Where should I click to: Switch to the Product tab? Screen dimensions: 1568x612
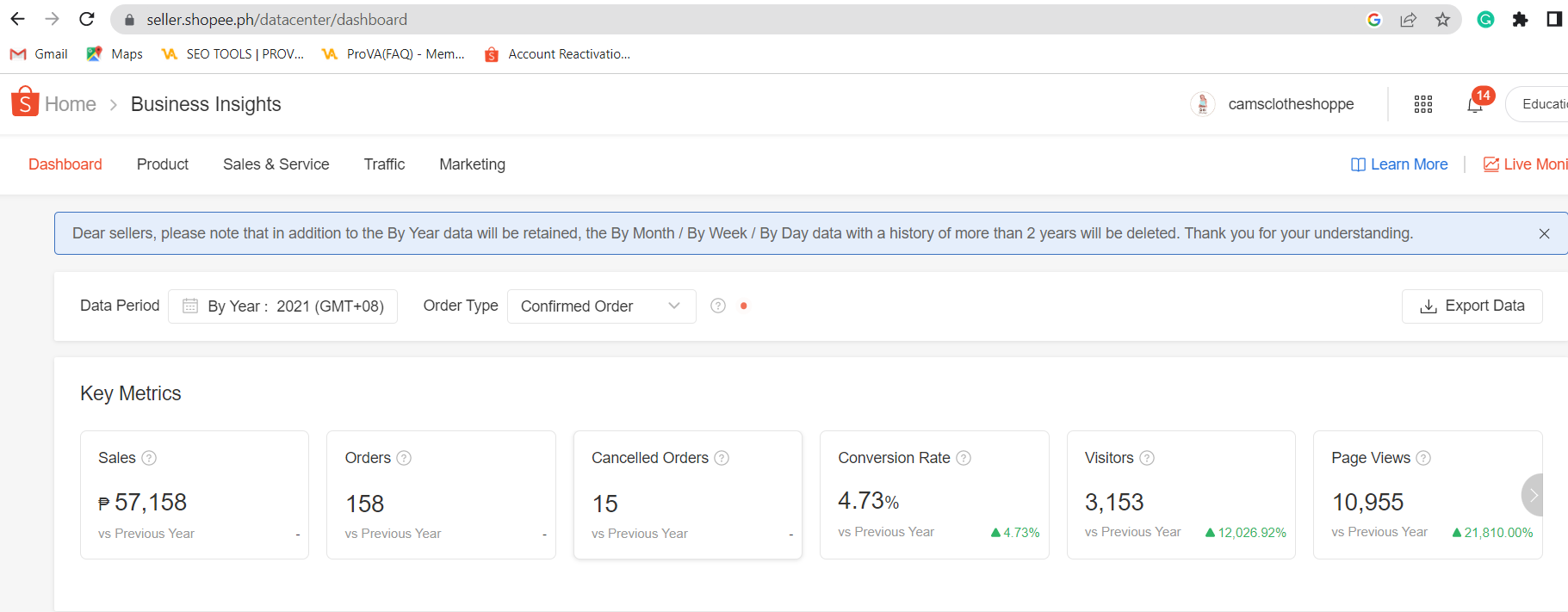click(162, 164)
